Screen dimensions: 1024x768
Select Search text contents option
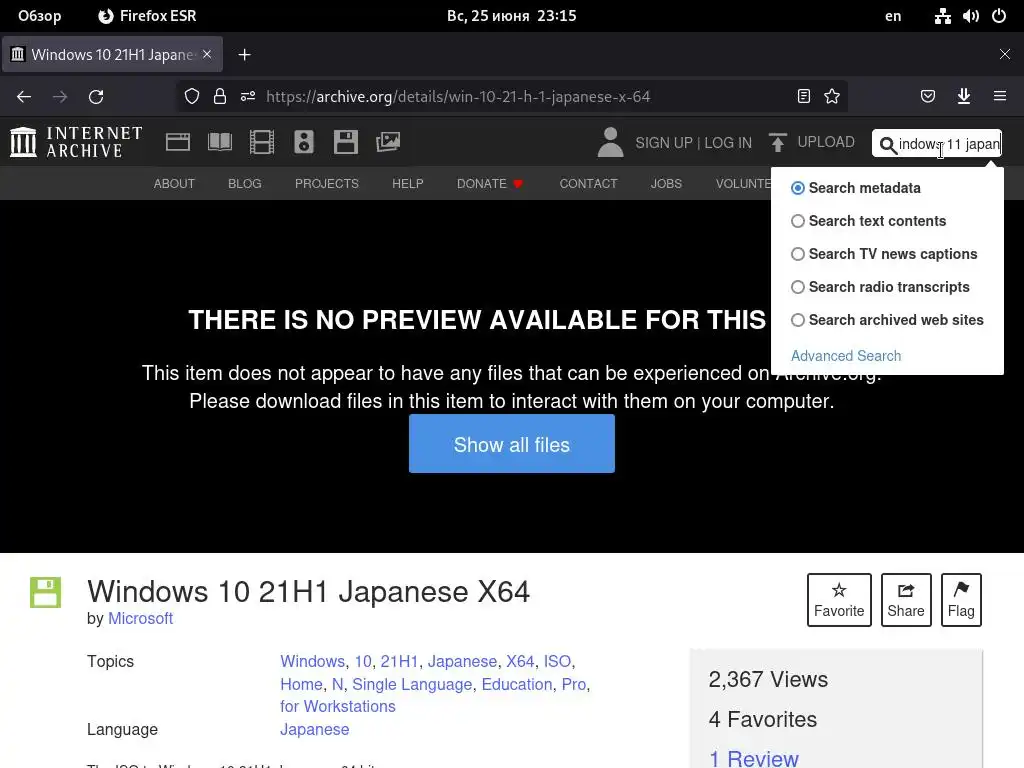(869, 221)
